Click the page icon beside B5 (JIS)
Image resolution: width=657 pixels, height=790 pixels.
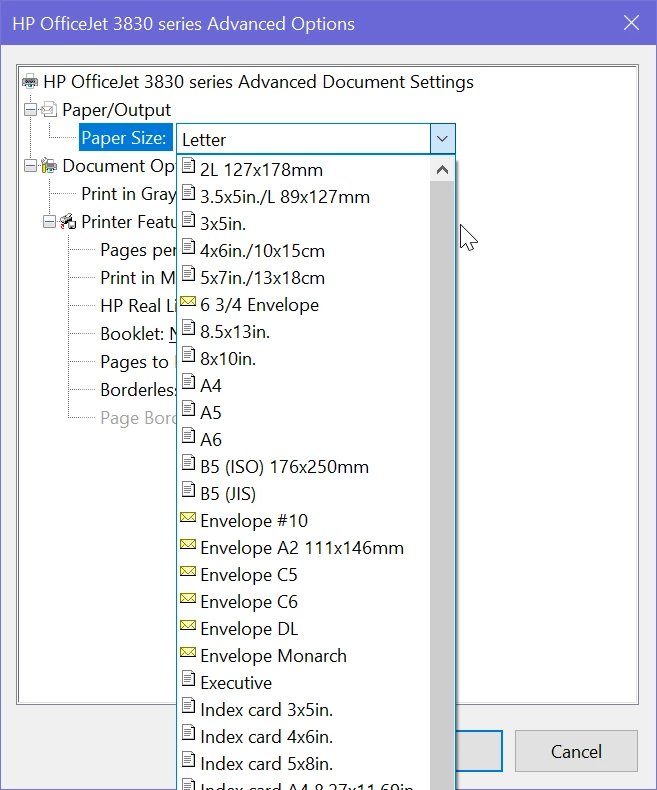point(188,489)
